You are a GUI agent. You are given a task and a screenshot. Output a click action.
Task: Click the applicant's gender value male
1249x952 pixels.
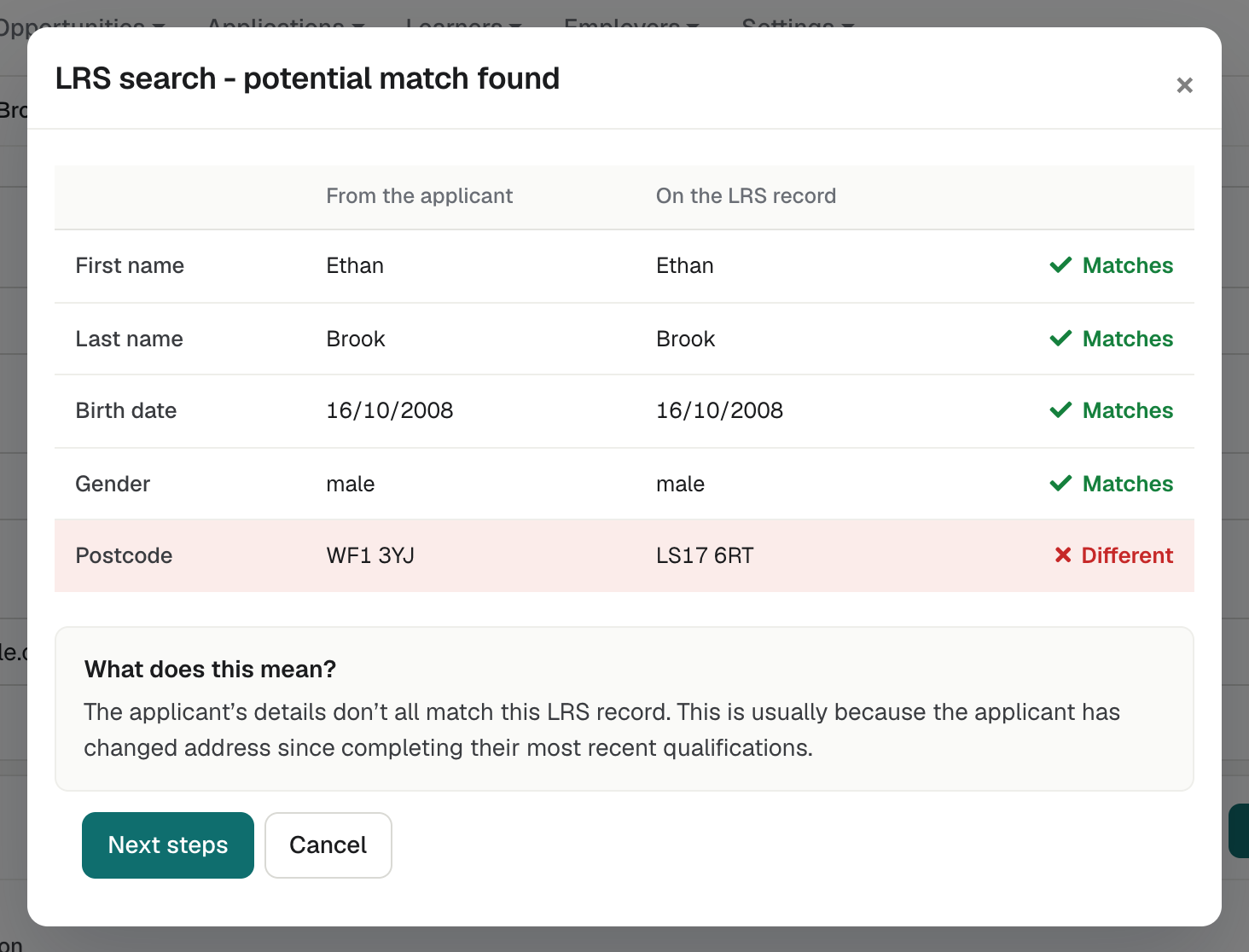coord(351,484)
